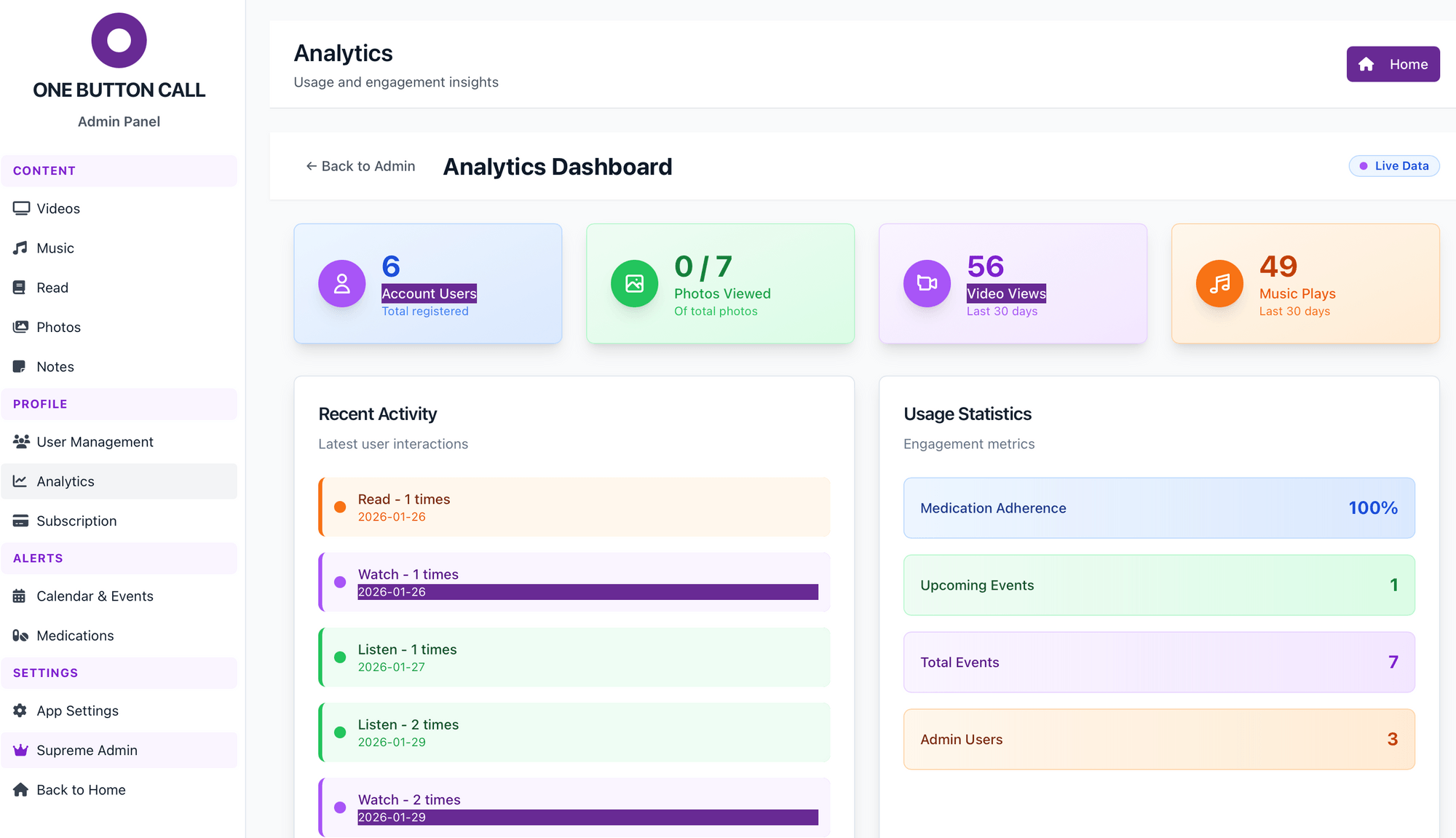Click the purple circle app logo
The height and width of the screenshot is (838, 1456).
pyautogui.click(x=119, y=41)
